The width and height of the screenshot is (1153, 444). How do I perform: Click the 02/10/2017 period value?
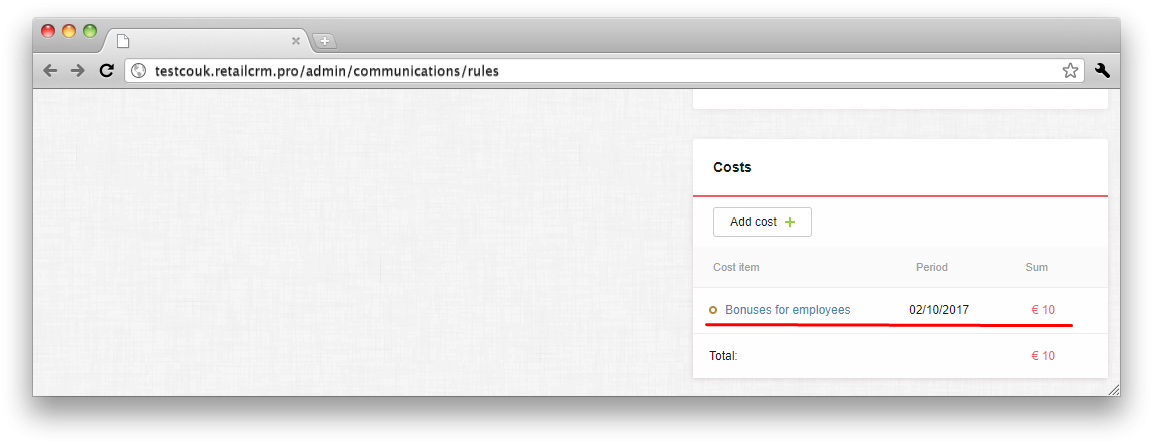(x=939, y=310)
